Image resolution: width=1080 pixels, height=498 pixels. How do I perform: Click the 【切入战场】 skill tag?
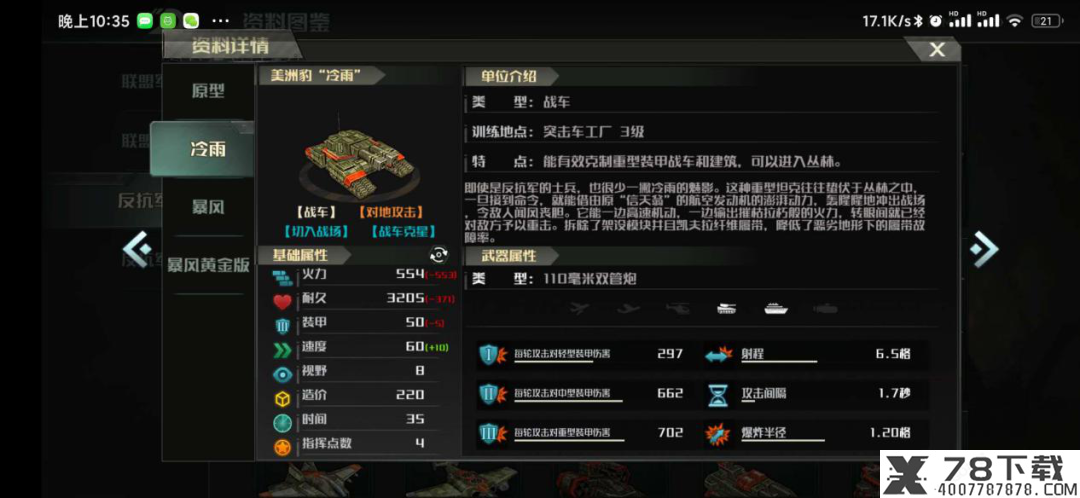pos(316,231)
